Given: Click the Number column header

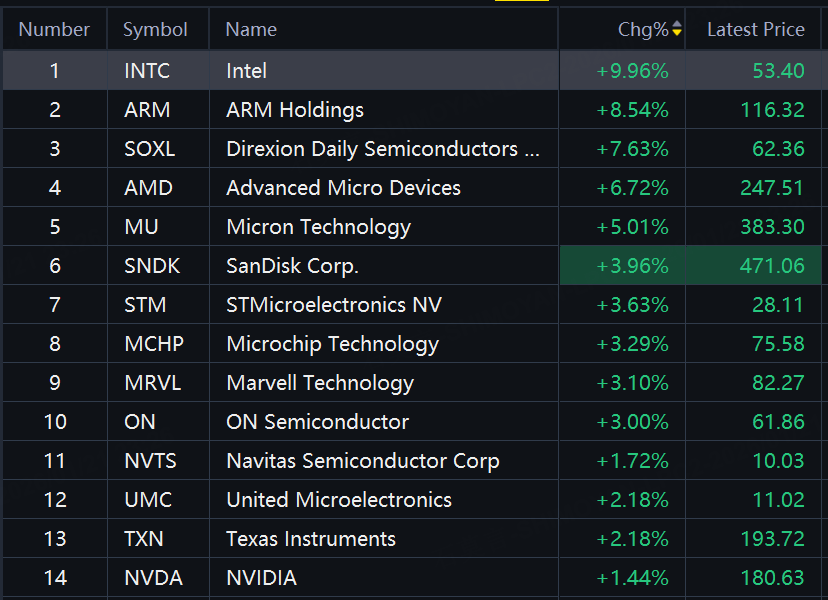Looking at the screenshot, I should [x=54, y=30].
